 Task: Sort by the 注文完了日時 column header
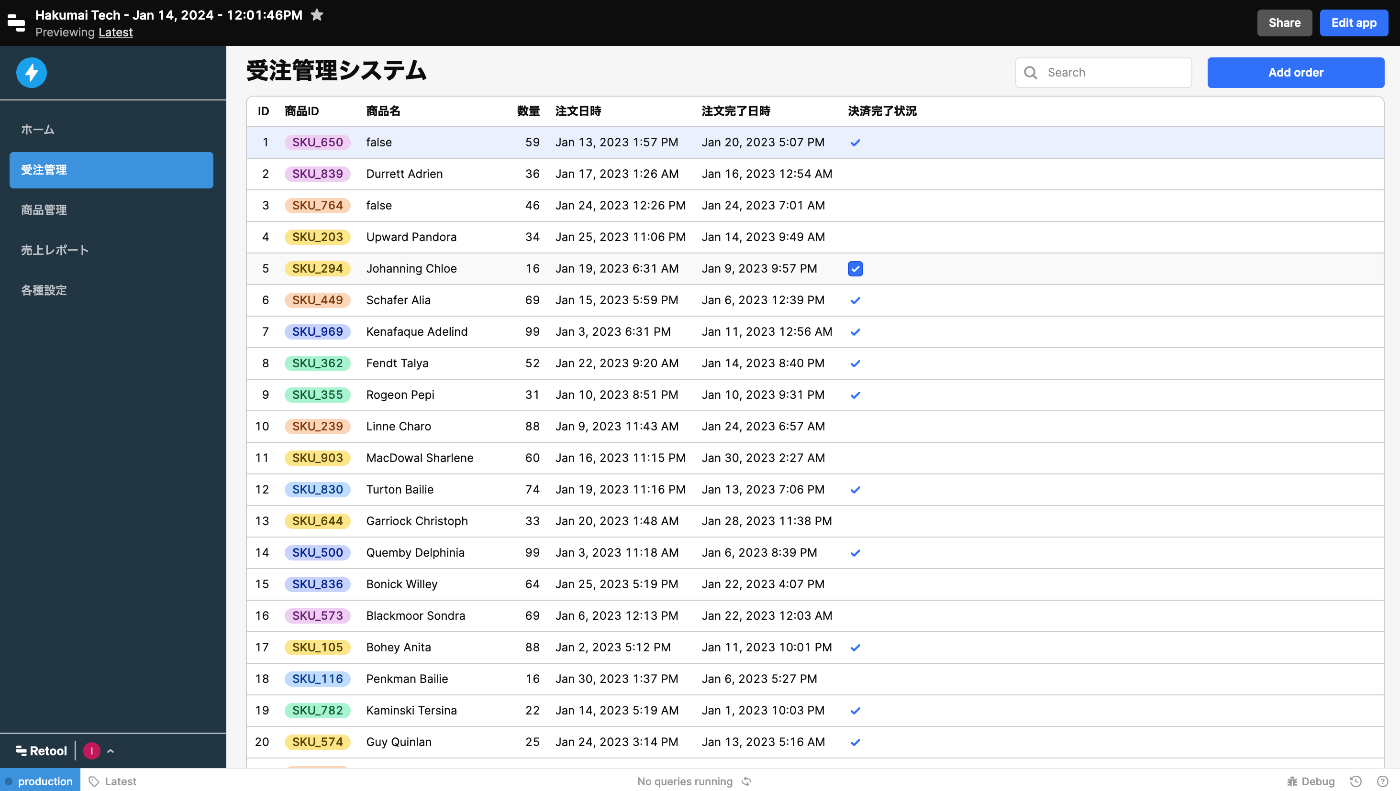[x=736, y=111]
